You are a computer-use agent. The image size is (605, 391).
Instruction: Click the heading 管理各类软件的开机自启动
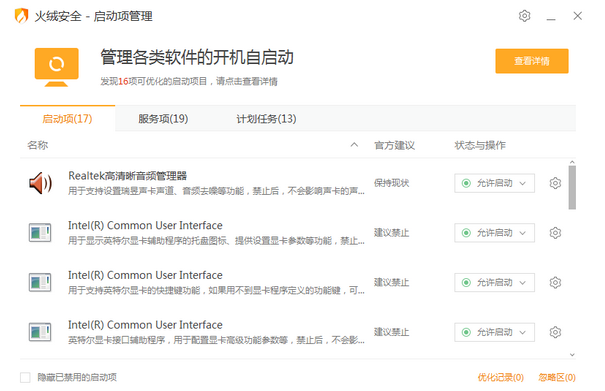pos(197,58)
